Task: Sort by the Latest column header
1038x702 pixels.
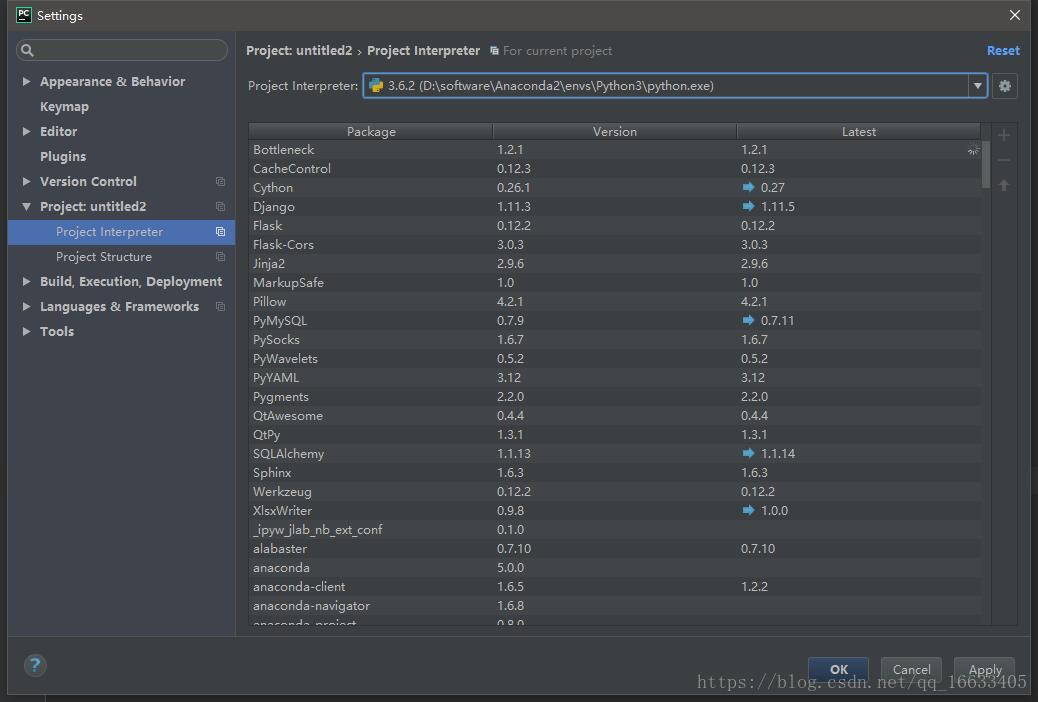Action: tap(859, 131)
